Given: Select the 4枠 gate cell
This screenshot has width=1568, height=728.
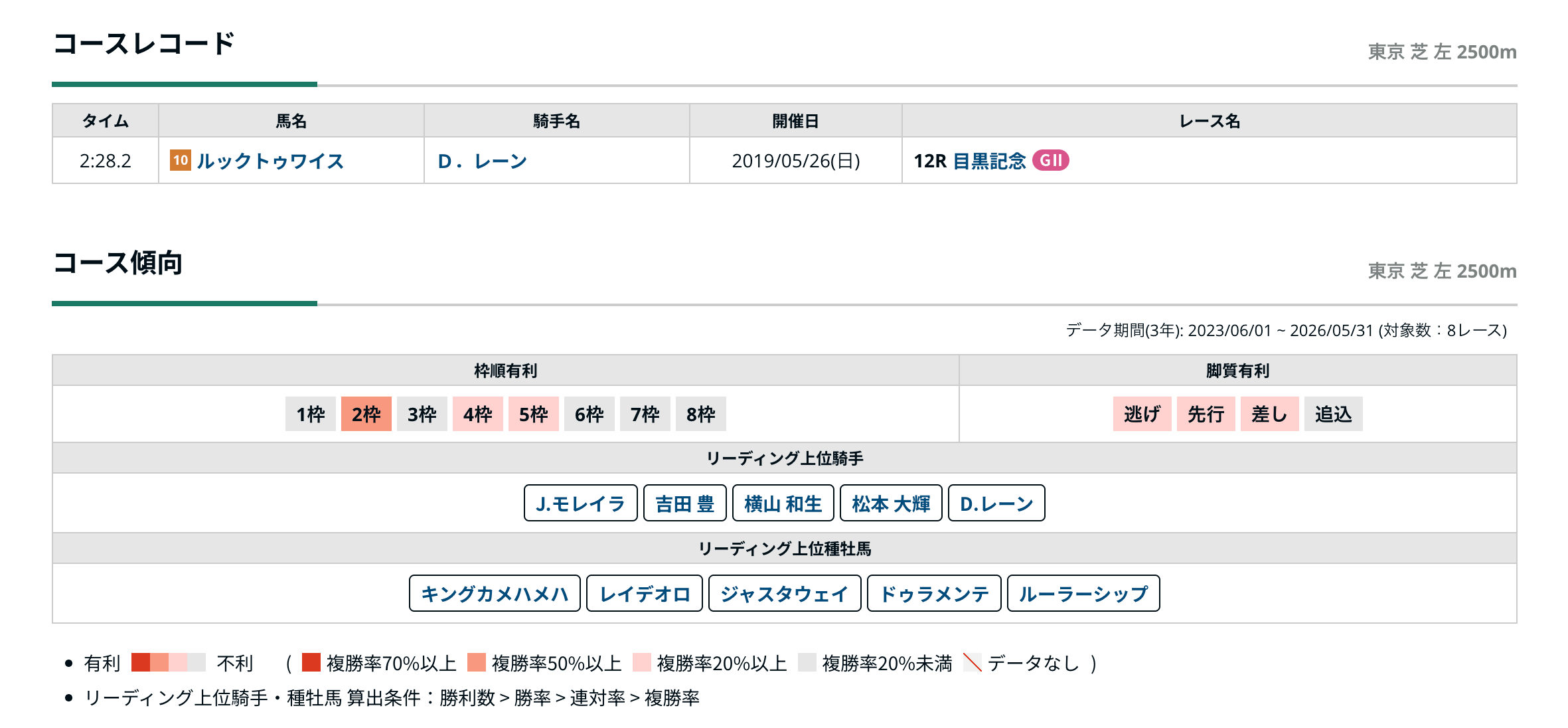Looking at the screenshot, I should (478, 414).
